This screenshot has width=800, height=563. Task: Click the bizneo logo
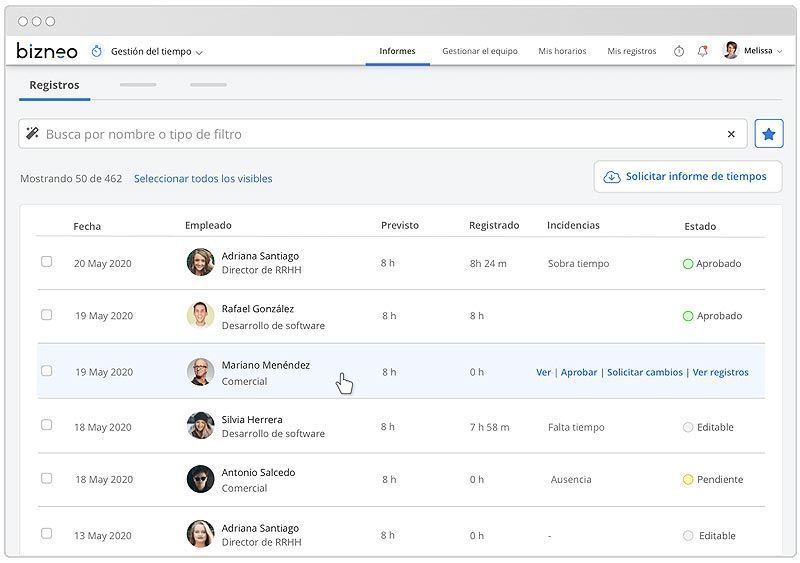(x=47, y=51)
